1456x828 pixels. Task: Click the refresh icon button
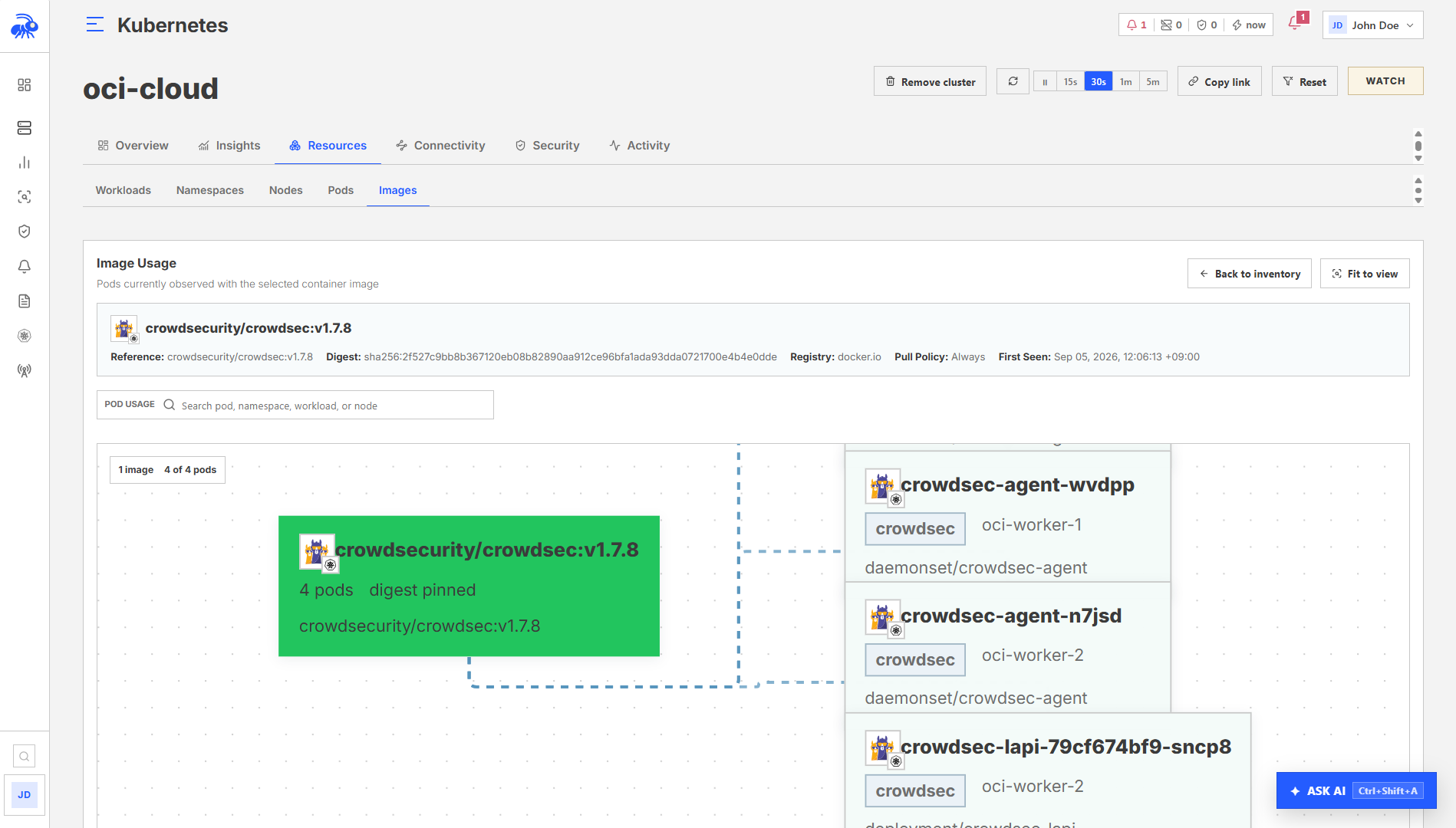tap(1013, 81)
